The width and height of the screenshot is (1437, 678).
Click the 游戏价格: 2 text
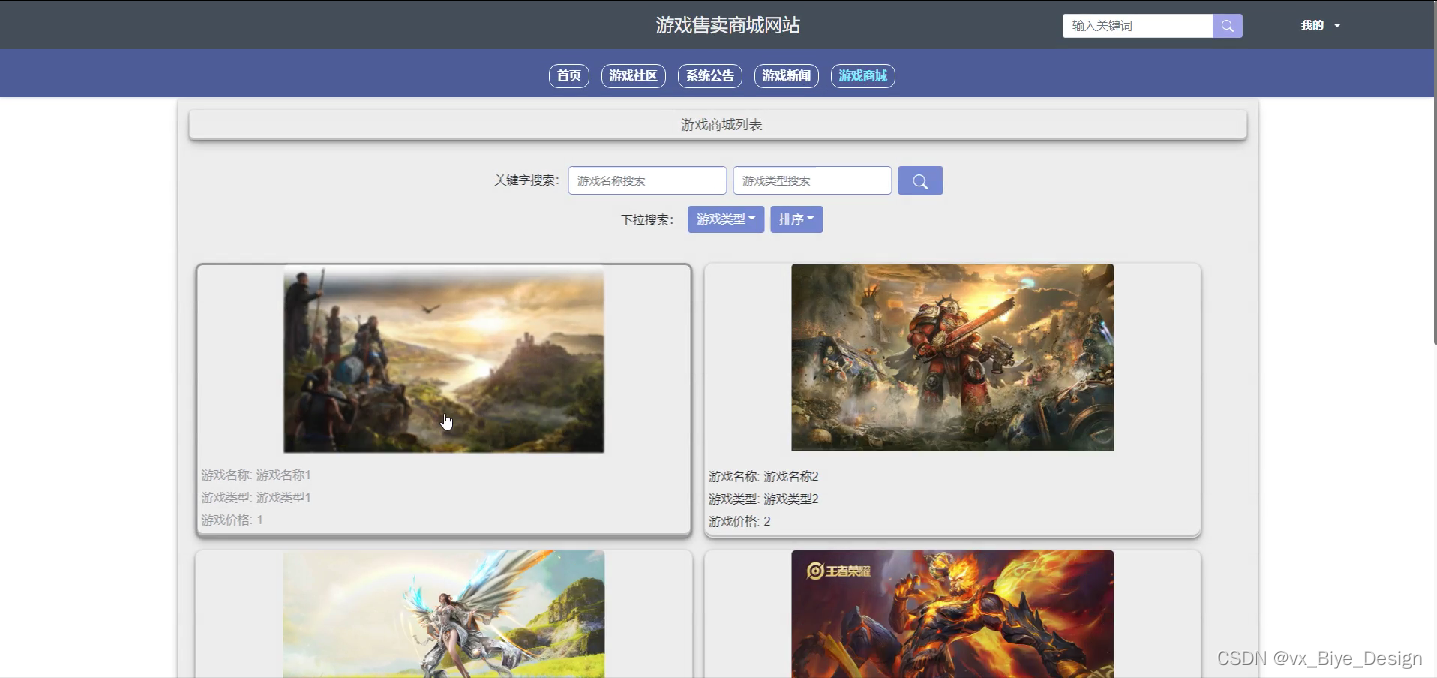point(739,522)
